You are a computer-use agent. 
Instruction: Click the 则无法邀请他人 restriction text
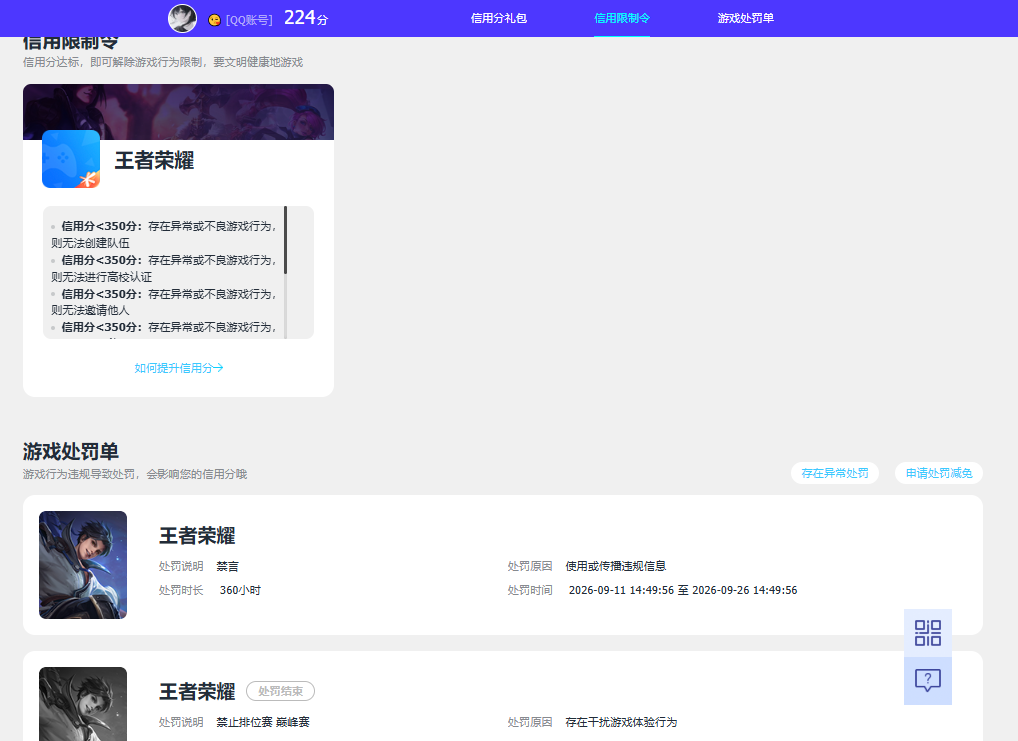pos(90,310)
